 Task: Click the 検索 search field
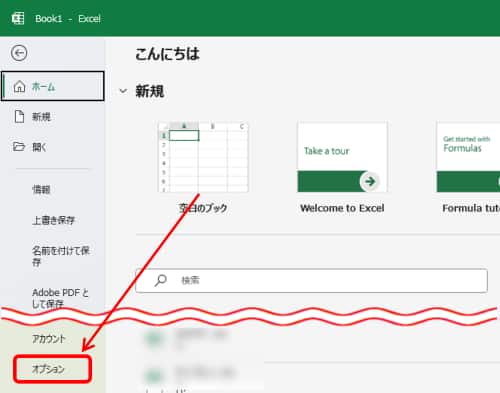311,280
